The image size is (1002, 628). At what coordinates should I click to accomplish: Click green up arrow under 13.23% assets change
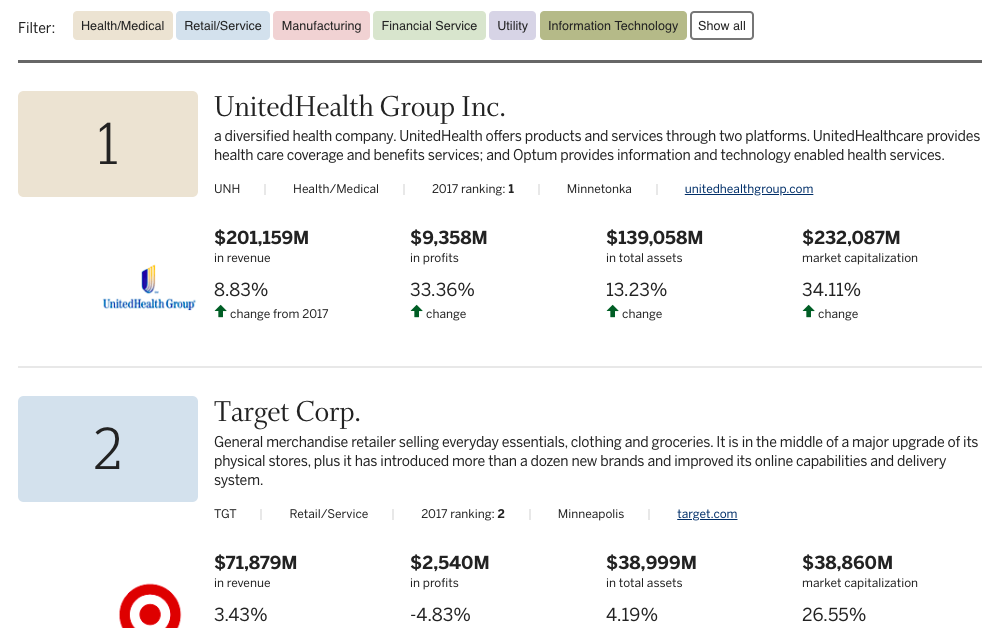pos(613,312)
